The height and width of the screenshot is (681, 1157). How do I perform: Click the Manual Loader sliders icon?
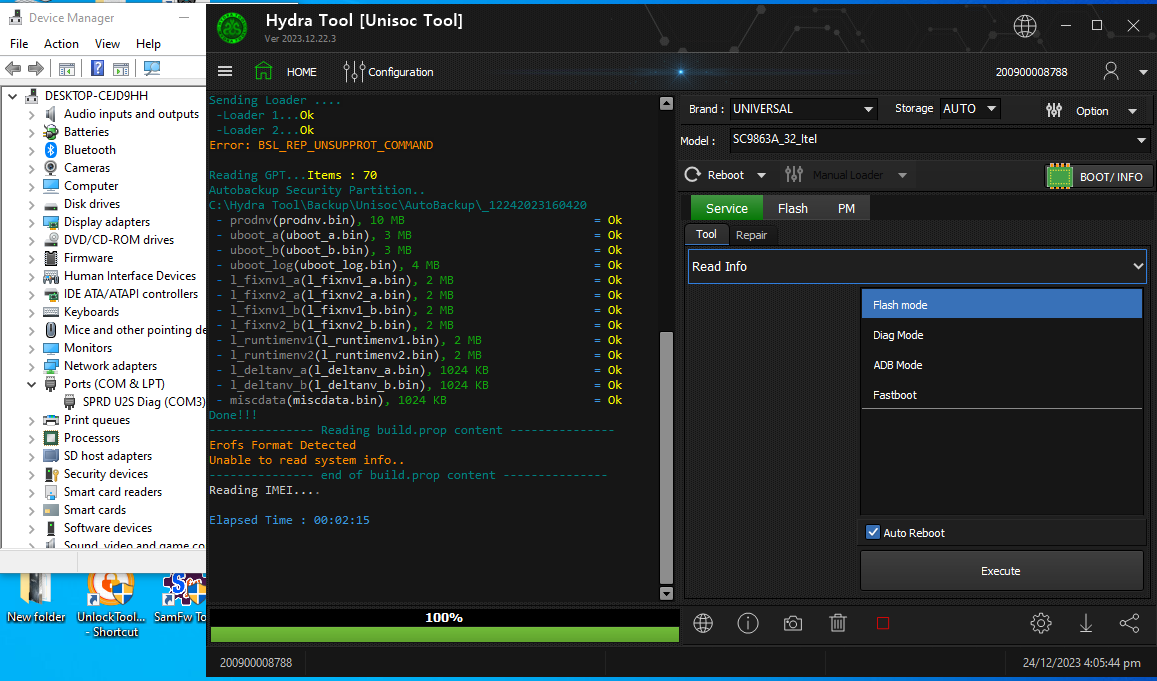coord(794,175)
